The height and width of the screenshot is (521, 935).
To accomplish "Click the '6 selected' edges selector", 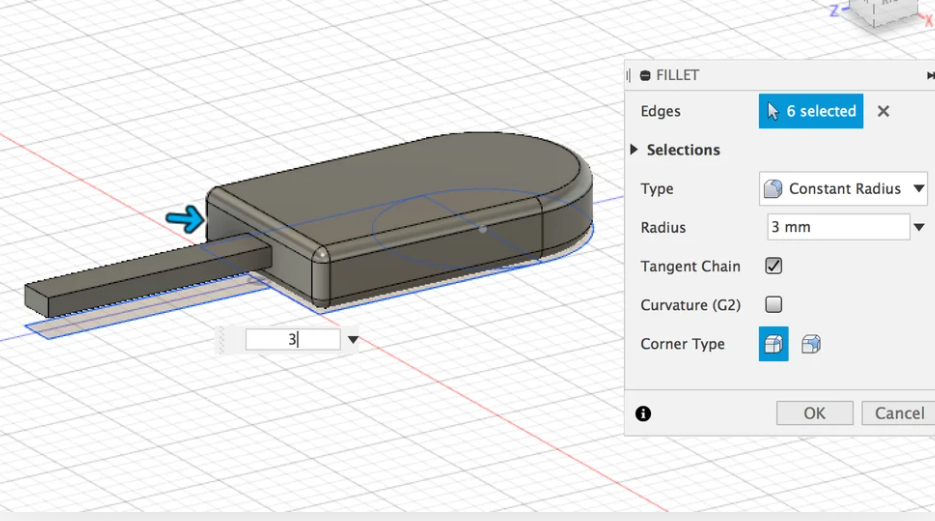I will tap(810, 111).
